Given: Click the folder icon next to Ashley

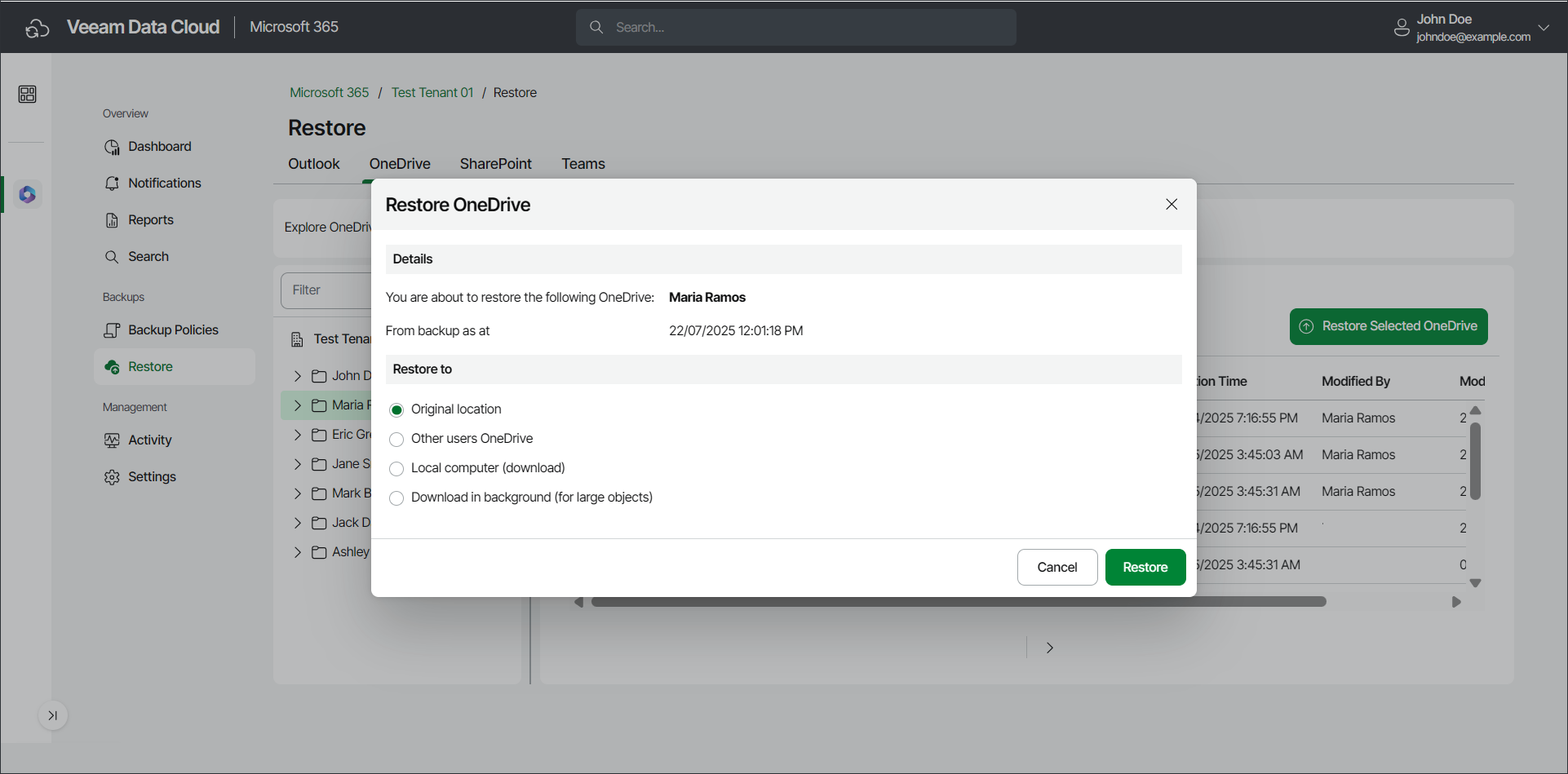Looking at the screenshot, I should click(319, 552).
